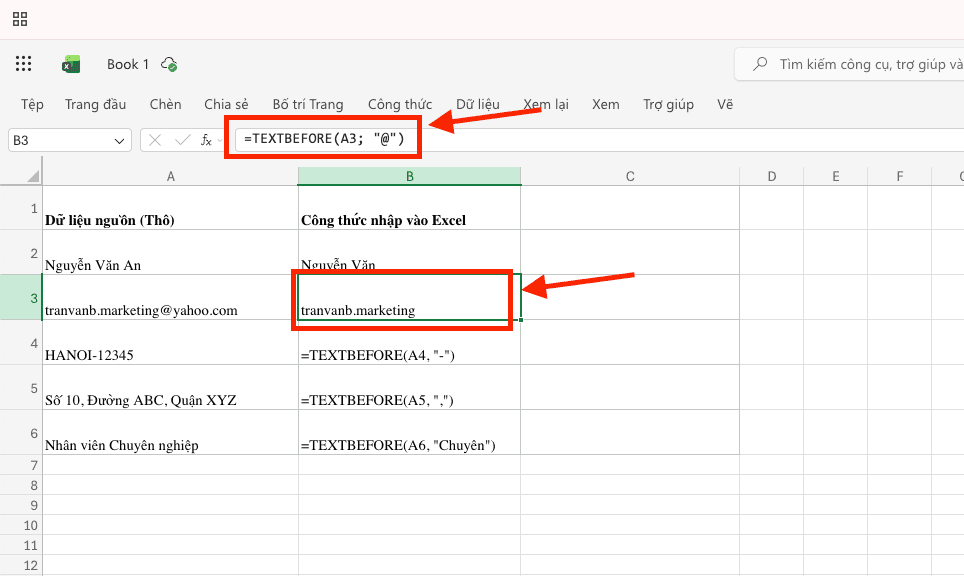The image size is (964, 576).
Task: Click cell 'tranvanb.marketing@yahoo.com'
Action: pyautogui.click(x=170, y=298)
